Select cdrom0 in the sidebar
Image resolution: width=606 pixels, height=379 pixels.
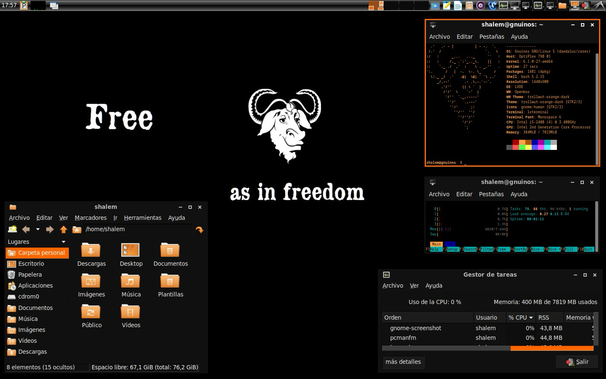[37, 297]
